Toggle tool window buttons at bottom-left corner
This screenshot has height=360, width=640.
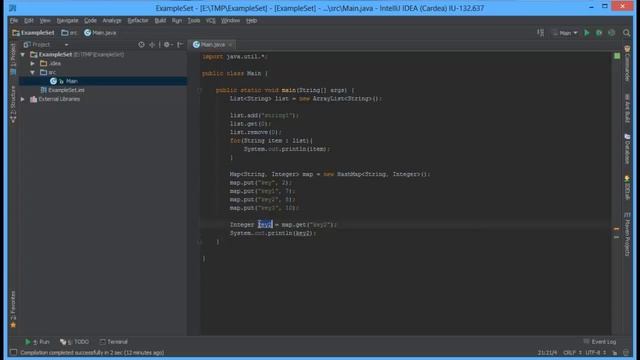(x=13, y=352)
